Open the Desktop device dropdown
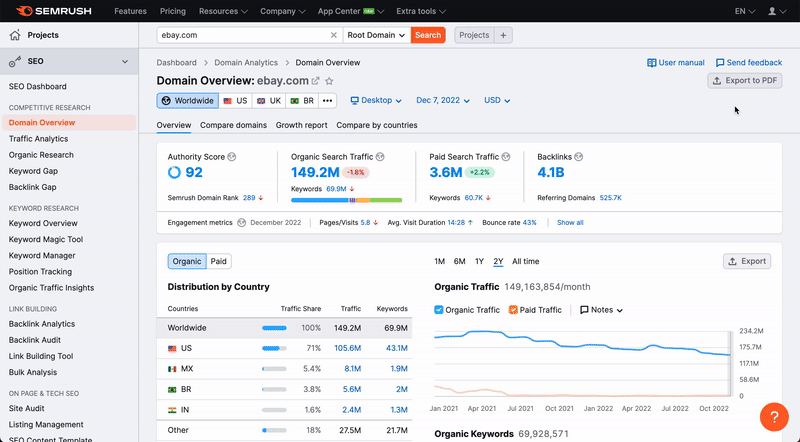Image resolution: width=800 pixels, height=442 pixels. tap(376, 101)
